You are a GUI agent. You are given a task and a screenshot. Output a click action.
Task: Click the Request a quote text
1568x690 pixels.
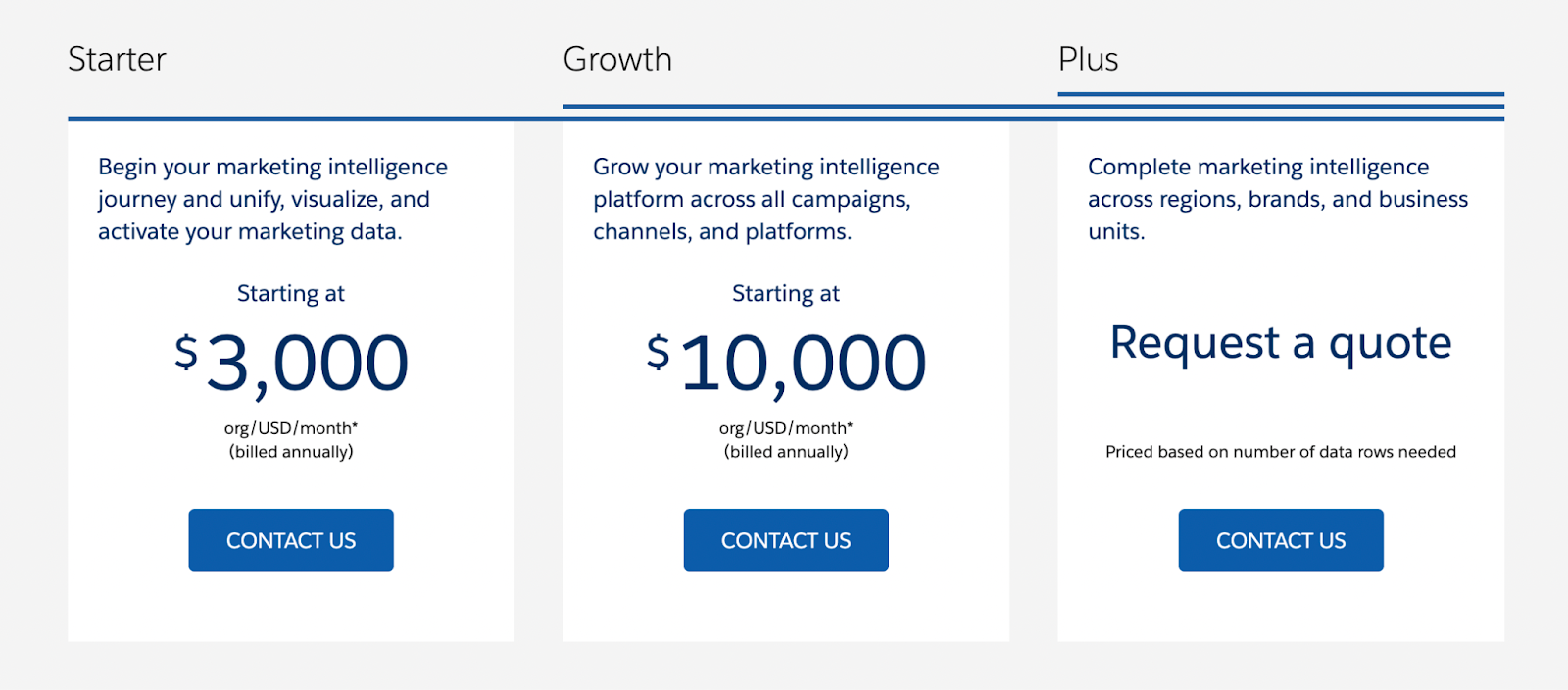pyautogui.click(x=1281, y=343)
